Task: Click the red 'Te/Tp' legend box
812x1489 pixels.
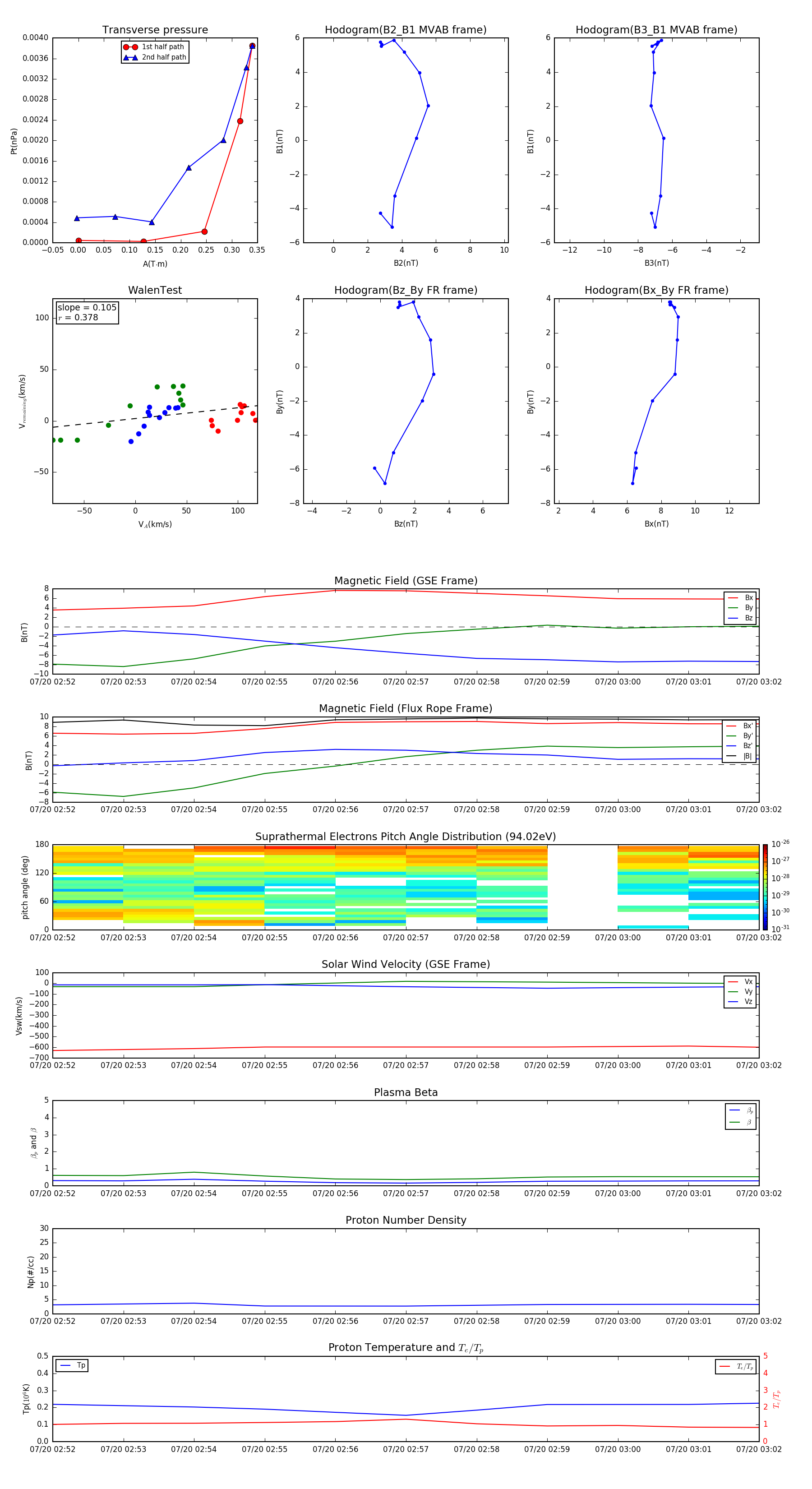Action: (x=736, y=1366)
